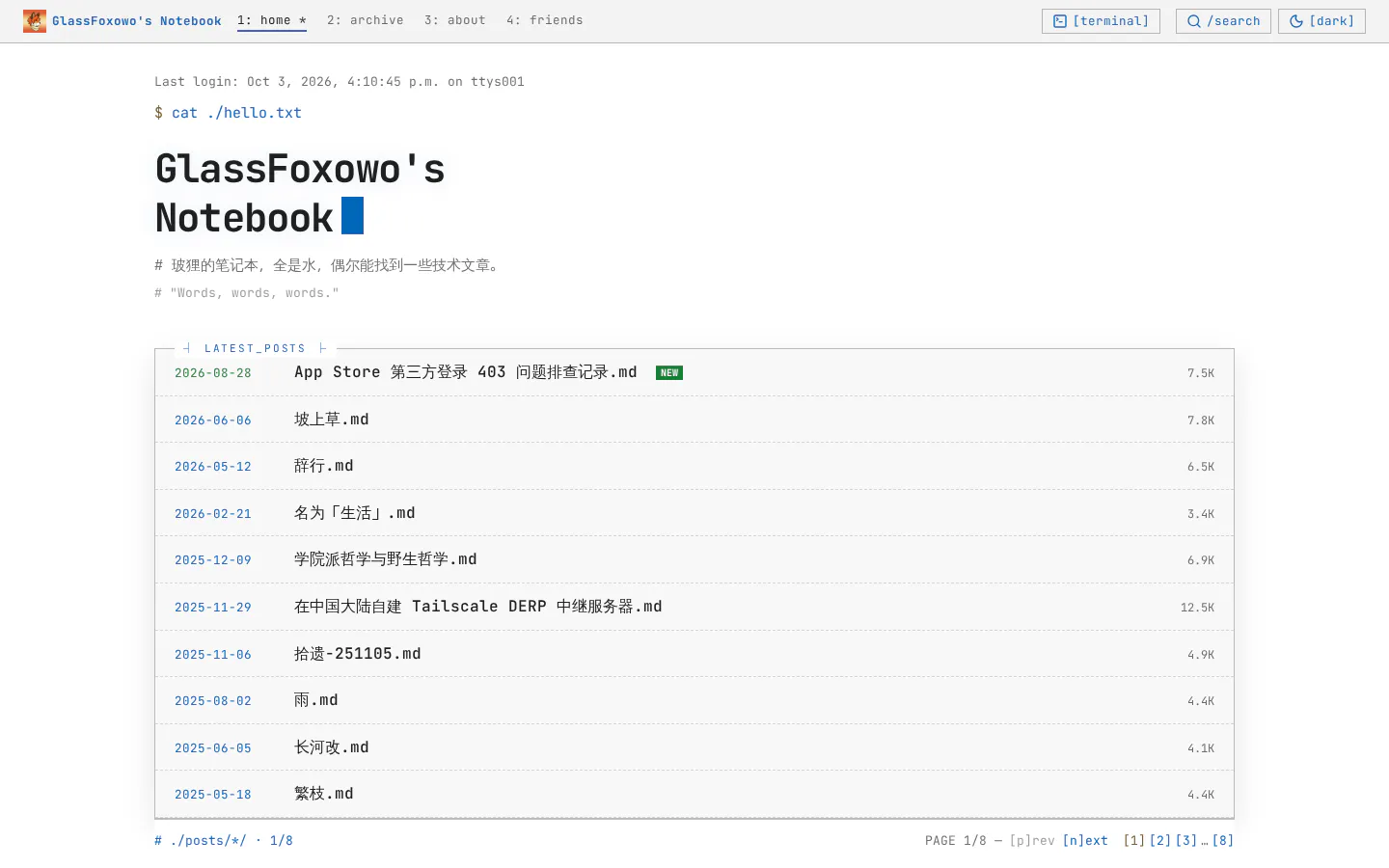Open the friends tab
1389x868 pixels.
(545, 20)
